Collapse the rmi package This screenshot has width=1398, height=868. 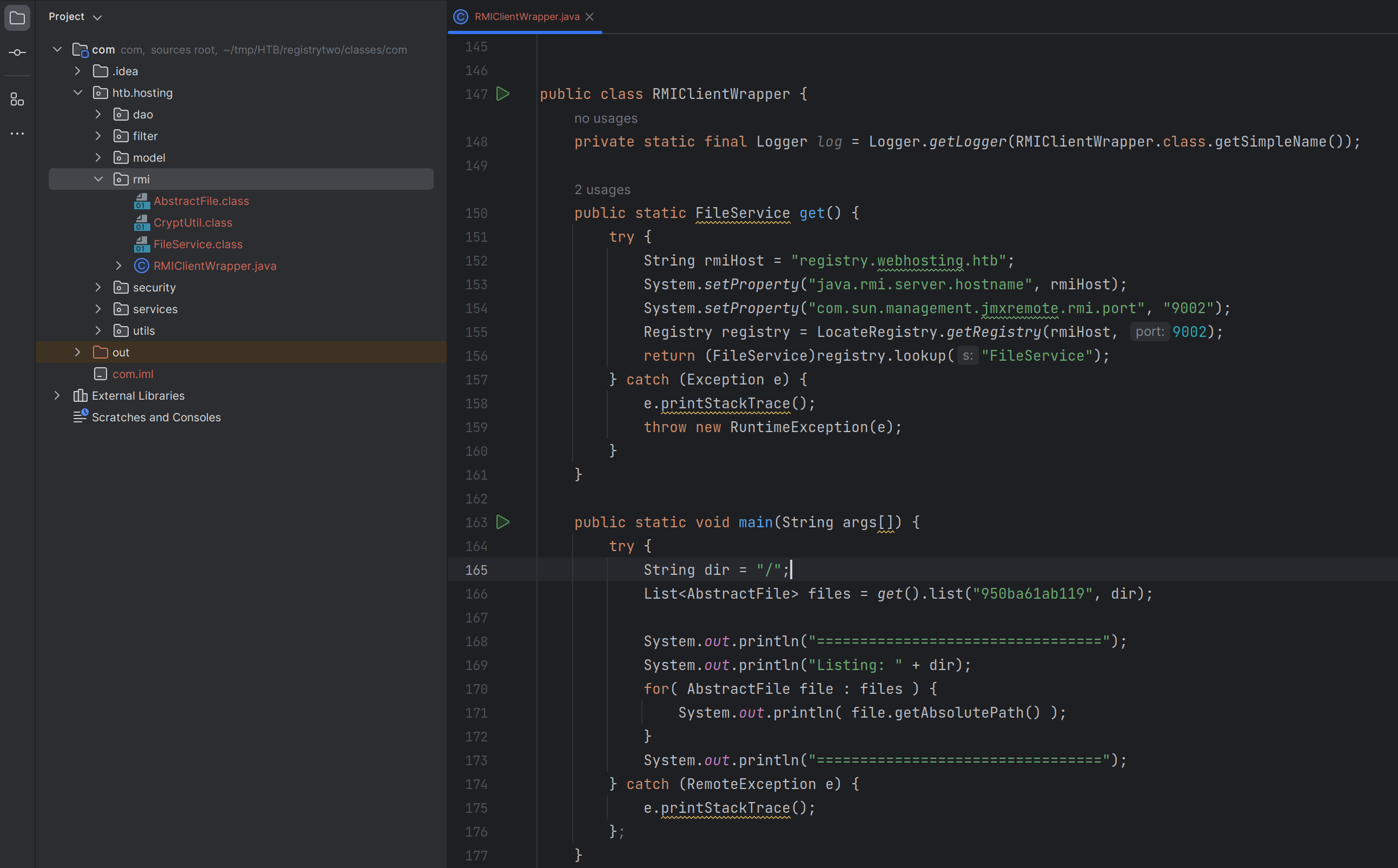tap(98, 179)
